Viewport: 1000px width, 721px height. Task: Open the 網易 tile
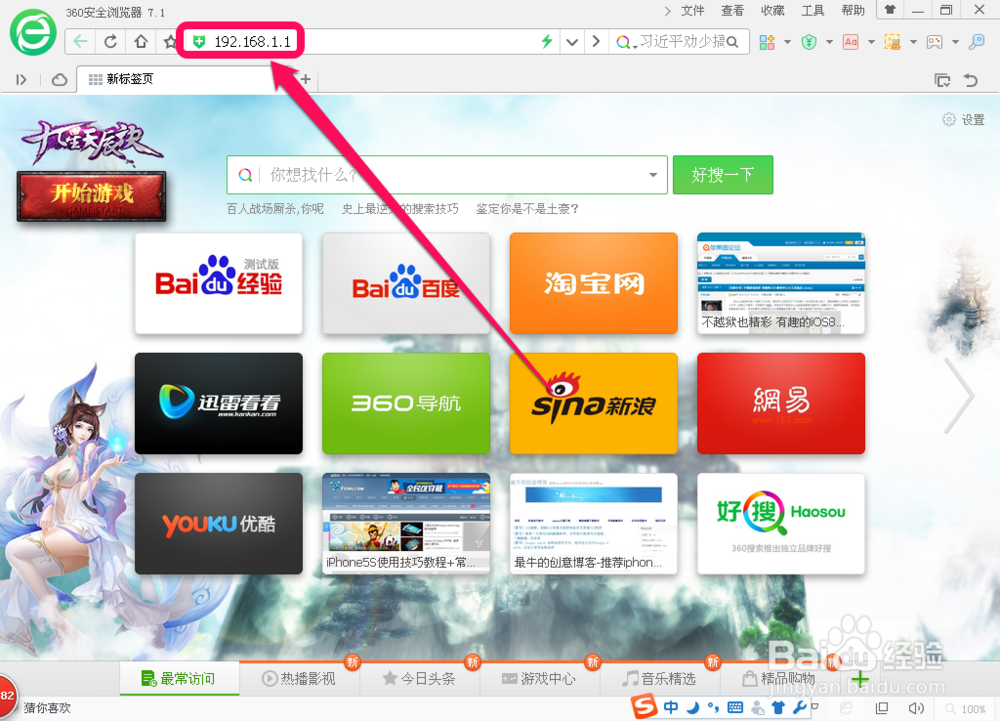point(781,404)
